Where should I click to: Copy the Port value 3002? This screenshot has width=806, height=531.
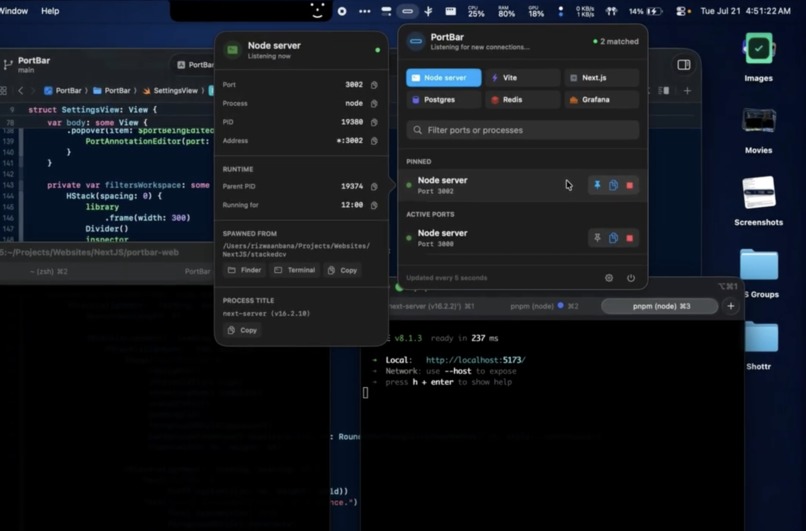[374, 85]
